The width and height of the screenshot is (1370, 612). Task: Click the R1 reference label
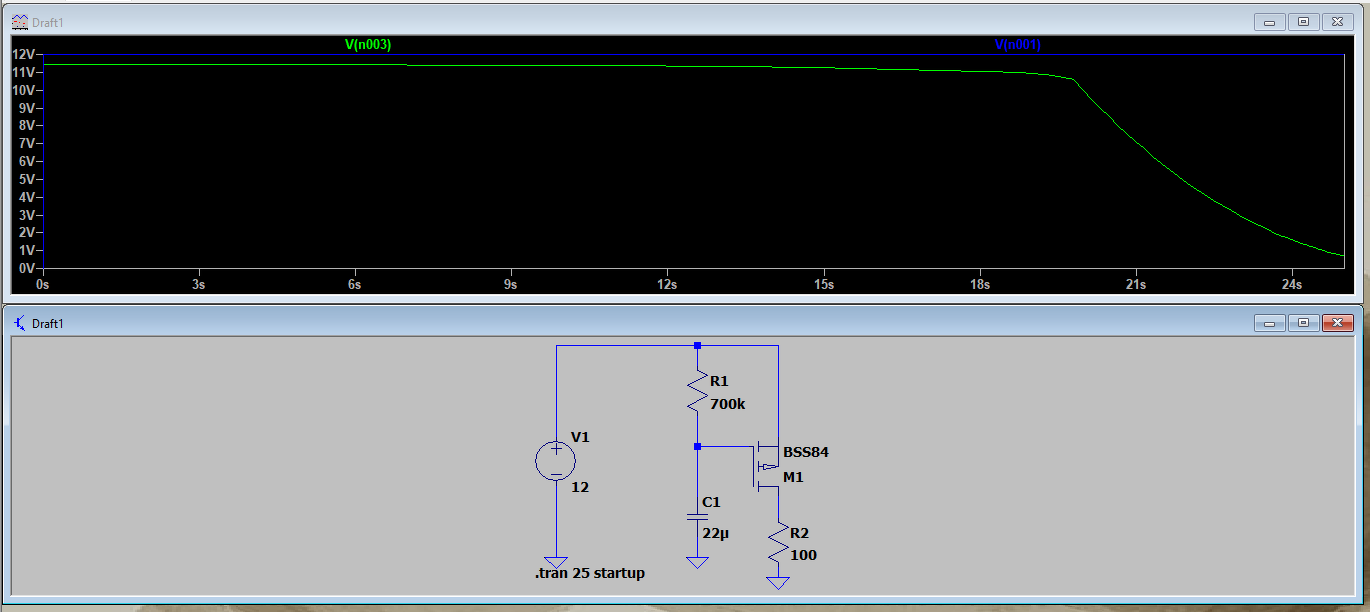[x=720, y=381]
